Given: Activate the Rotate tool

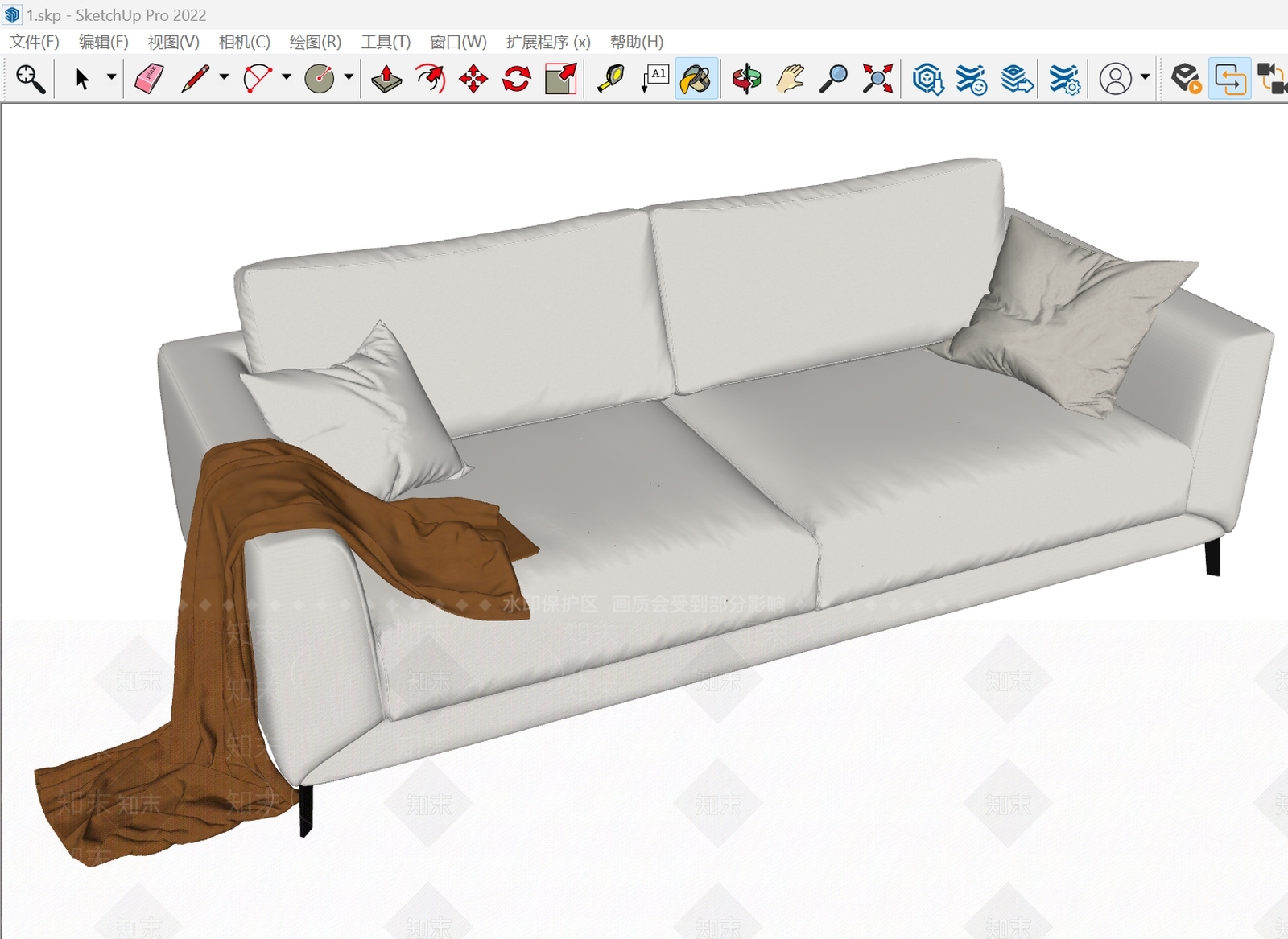Looking at the screenshot, I should tap(516, 79).
